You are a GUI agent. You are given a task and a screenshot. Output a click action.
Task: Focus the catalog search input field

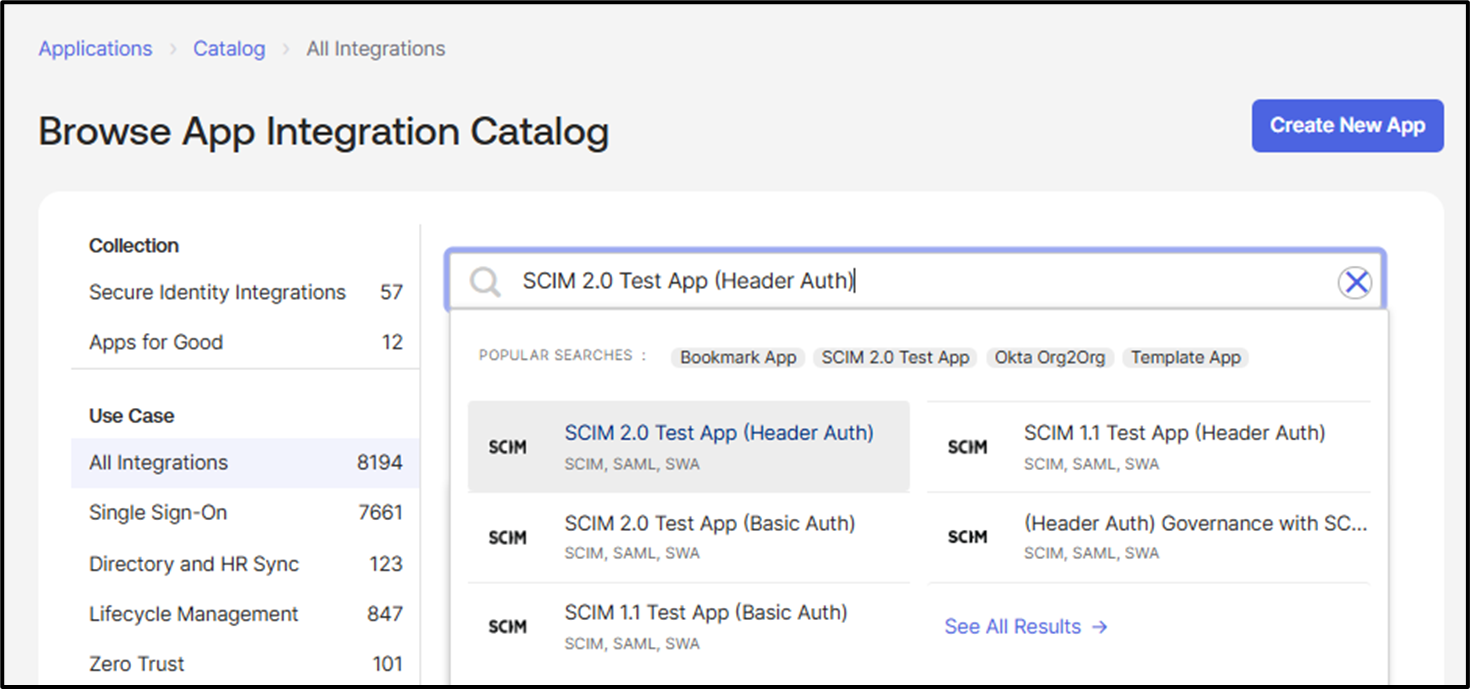pyautogui.click(x=915, y=281)
